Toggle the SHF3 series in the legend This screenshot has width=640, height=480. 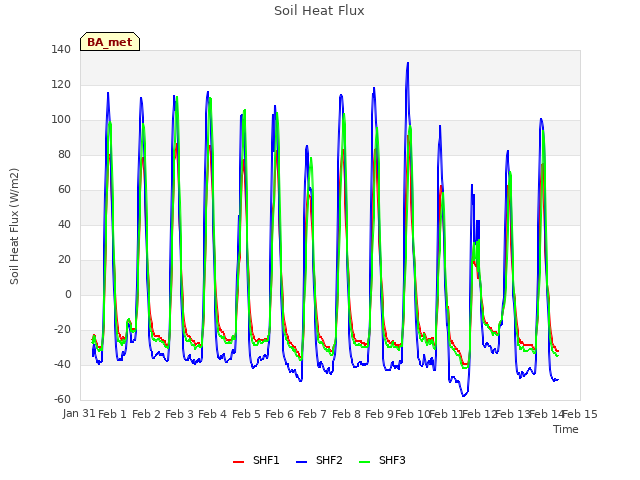382,460
